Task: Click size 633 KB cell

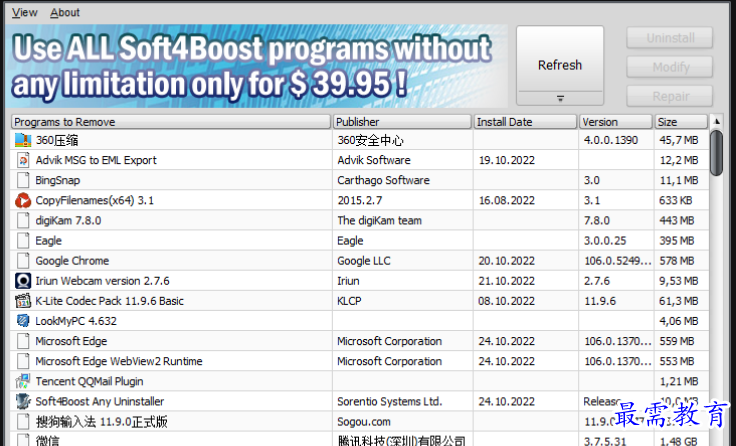Action: [x=675, y=200]
